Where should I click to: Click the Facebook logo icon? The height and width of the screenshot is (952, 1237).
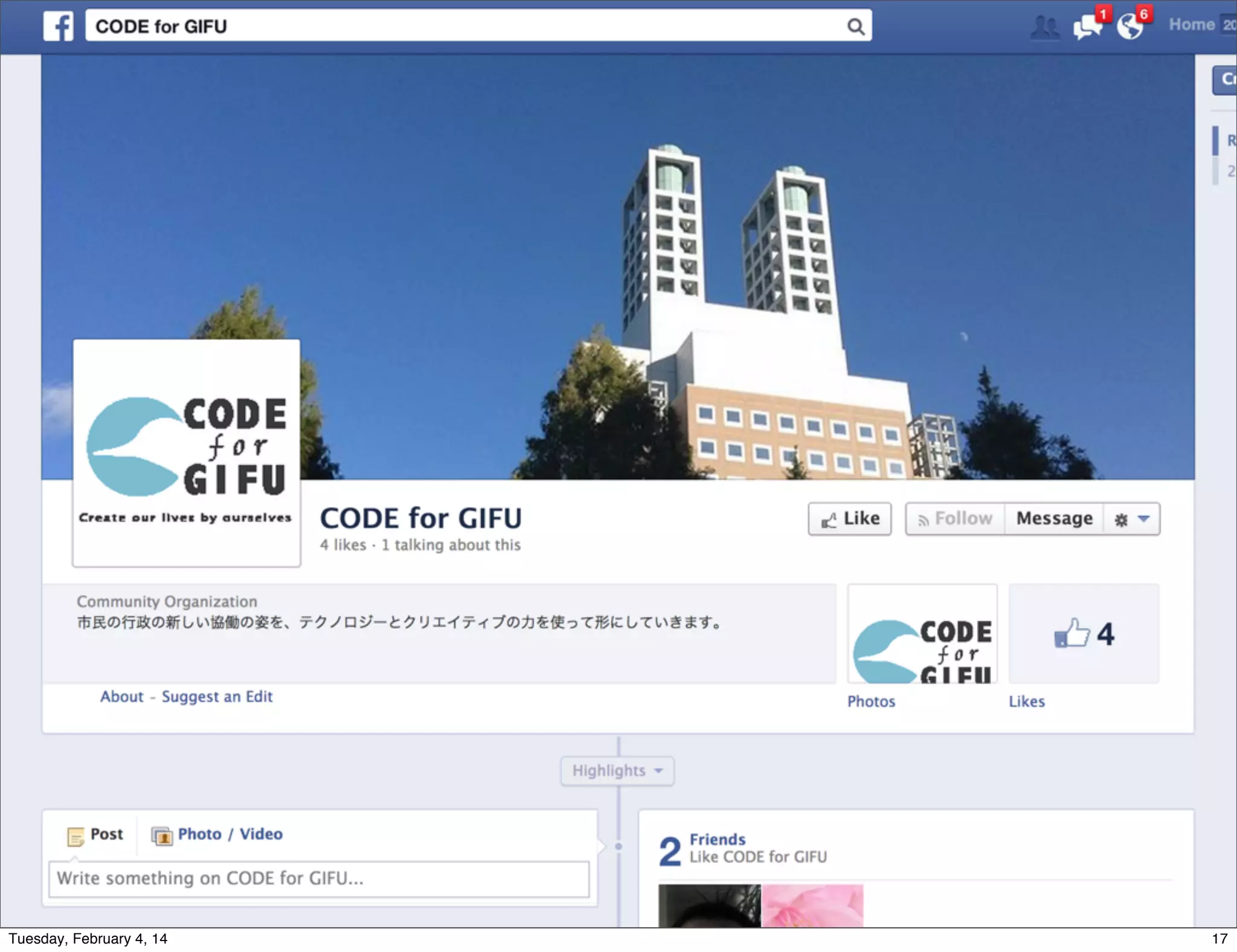58,27
